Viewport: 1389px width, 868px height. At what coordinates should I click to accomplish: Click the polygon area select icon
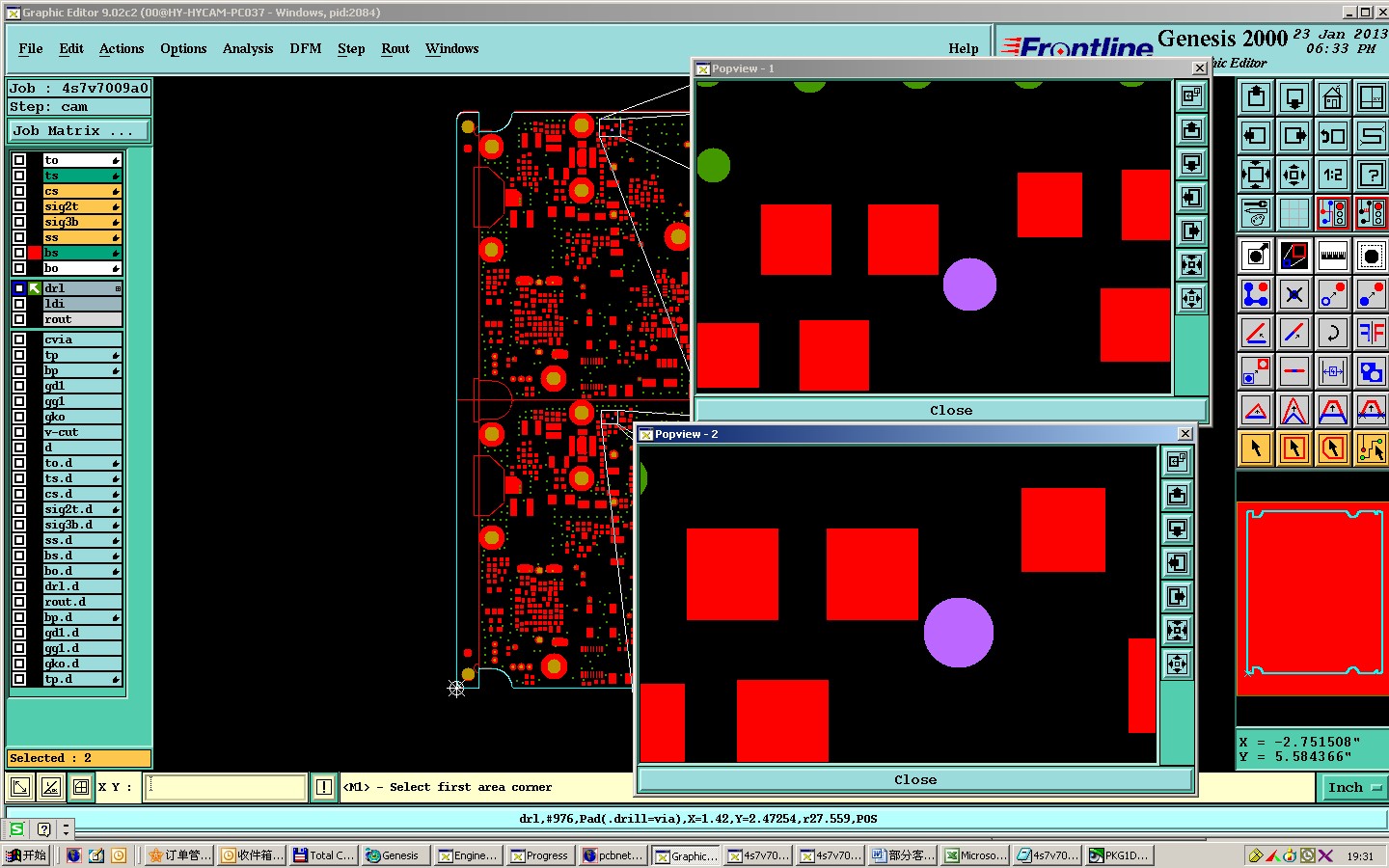(1333, 448)
